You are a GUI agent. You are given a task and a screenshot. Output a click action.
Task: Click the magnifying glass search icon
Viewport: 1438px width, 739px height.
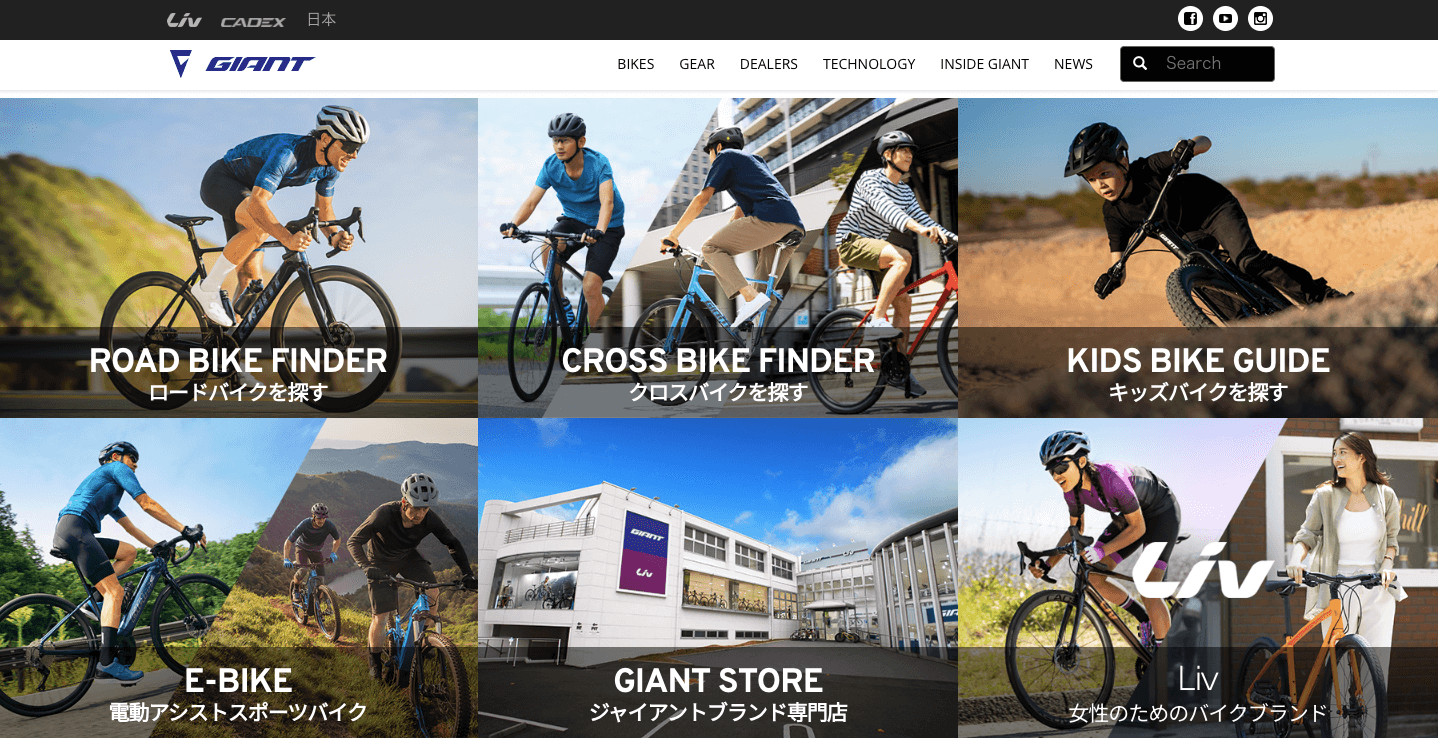point(1140,64)
